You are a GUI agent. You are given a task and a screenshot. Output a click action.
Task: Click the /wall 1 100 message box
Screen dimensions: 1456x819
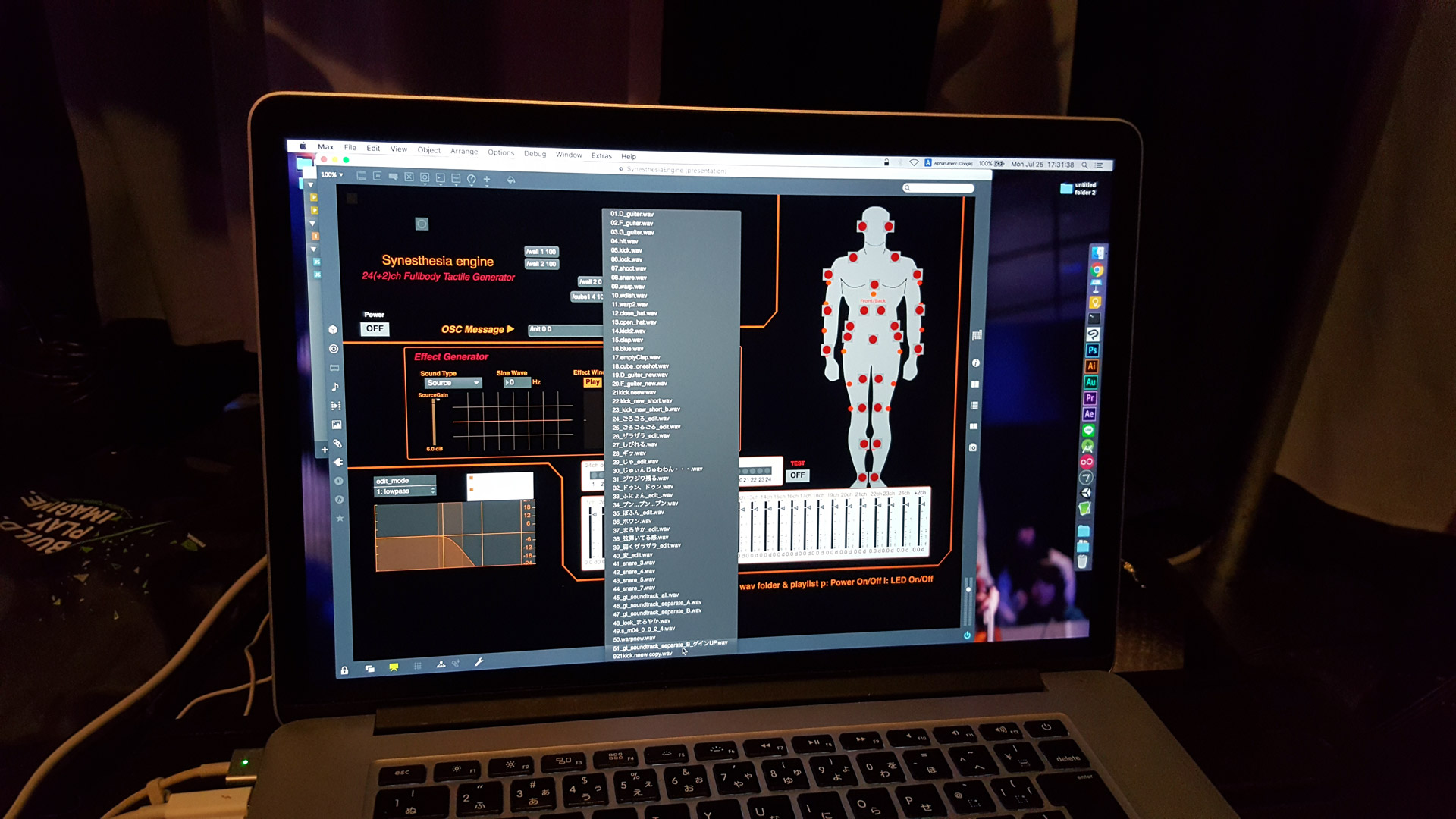click(541, 252)
